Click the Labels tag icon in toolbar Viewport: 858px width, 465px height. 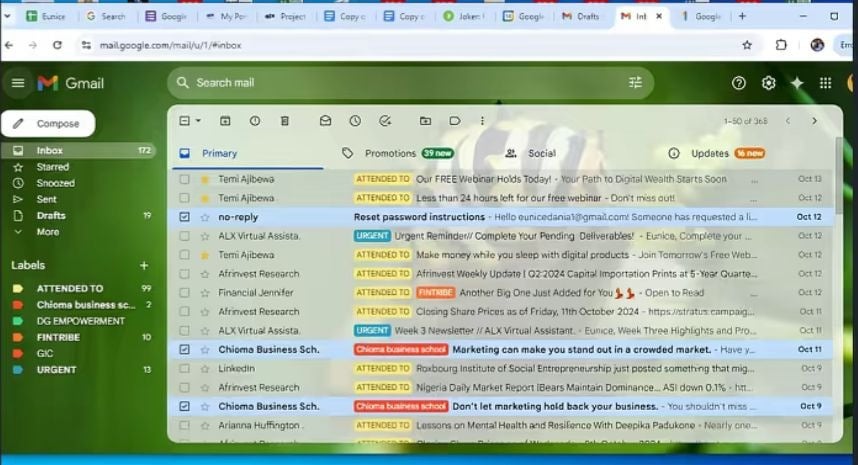(x=455, y=121)
